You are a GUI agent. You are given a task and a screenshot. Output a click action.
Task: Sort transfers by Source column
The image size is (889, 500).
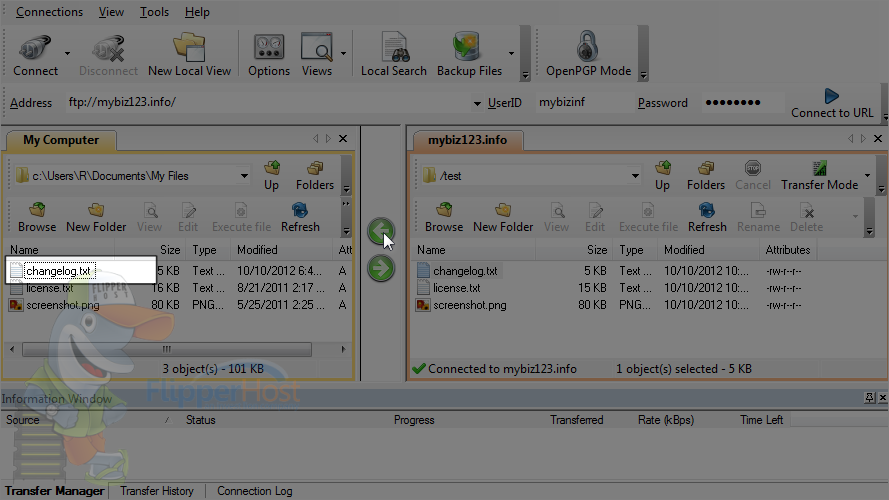88,420
